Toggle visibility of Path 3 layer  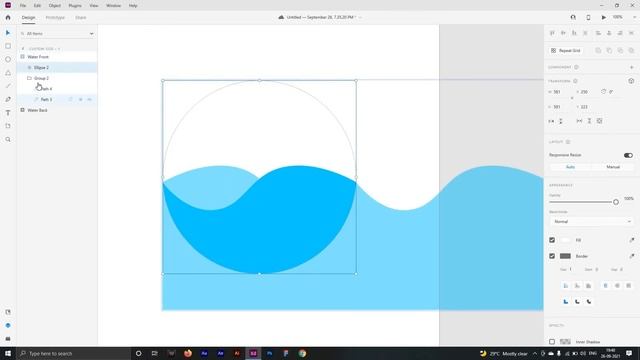89,100
